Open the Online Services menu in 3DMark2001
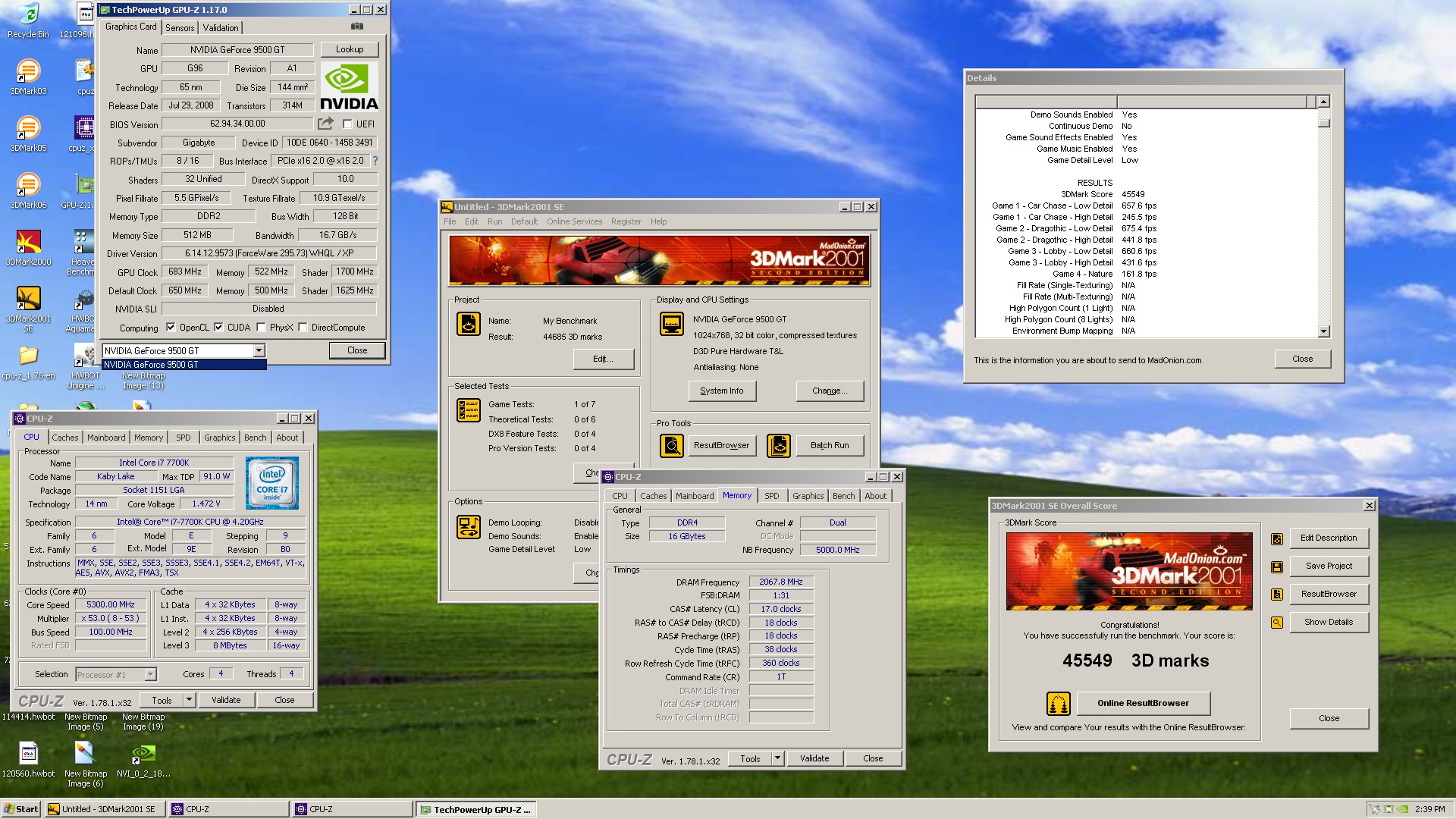The width and height of the screenshot is (1456, 819). click(574, 221)
